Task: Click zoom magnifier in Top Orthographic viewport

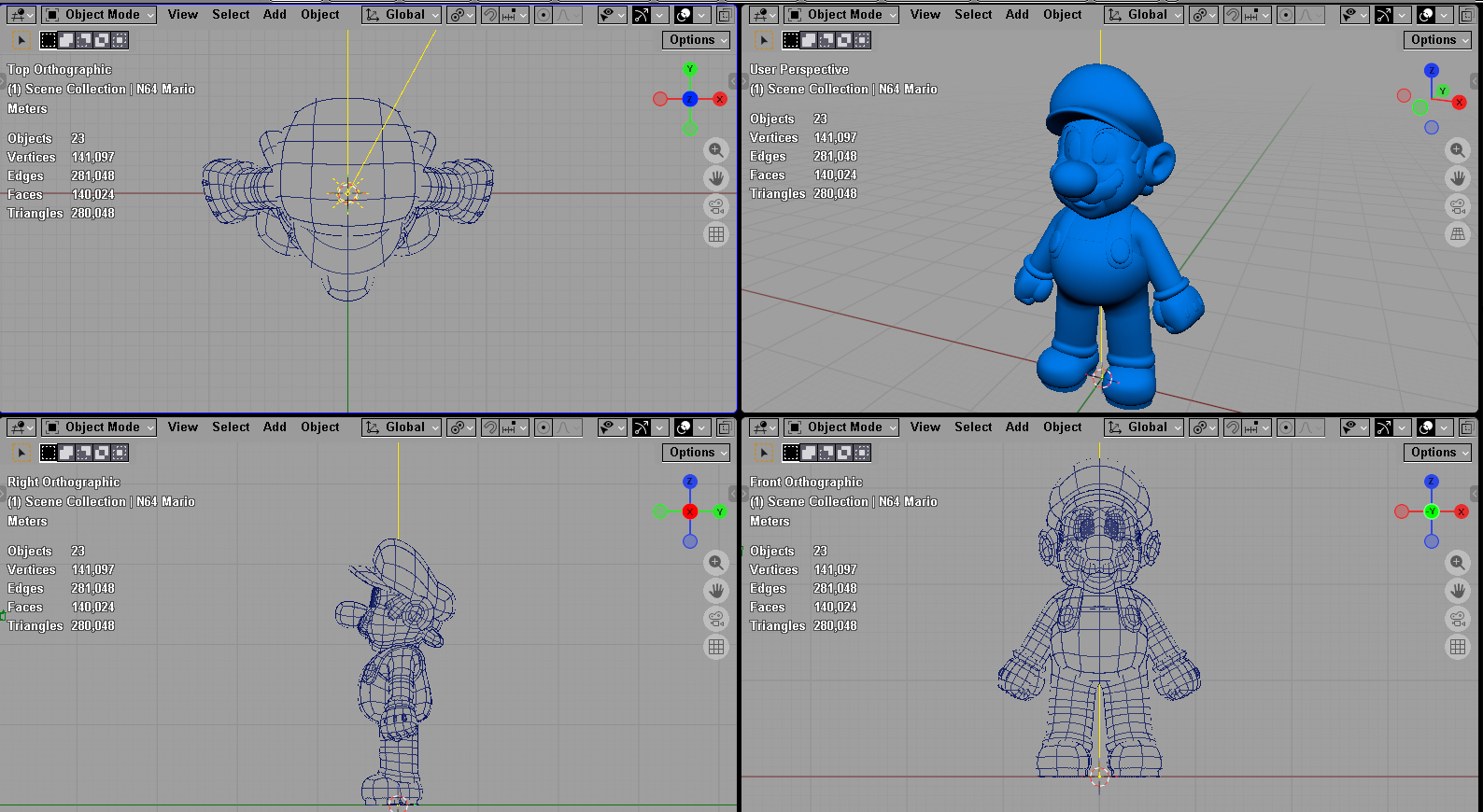Action: (716, 150)
